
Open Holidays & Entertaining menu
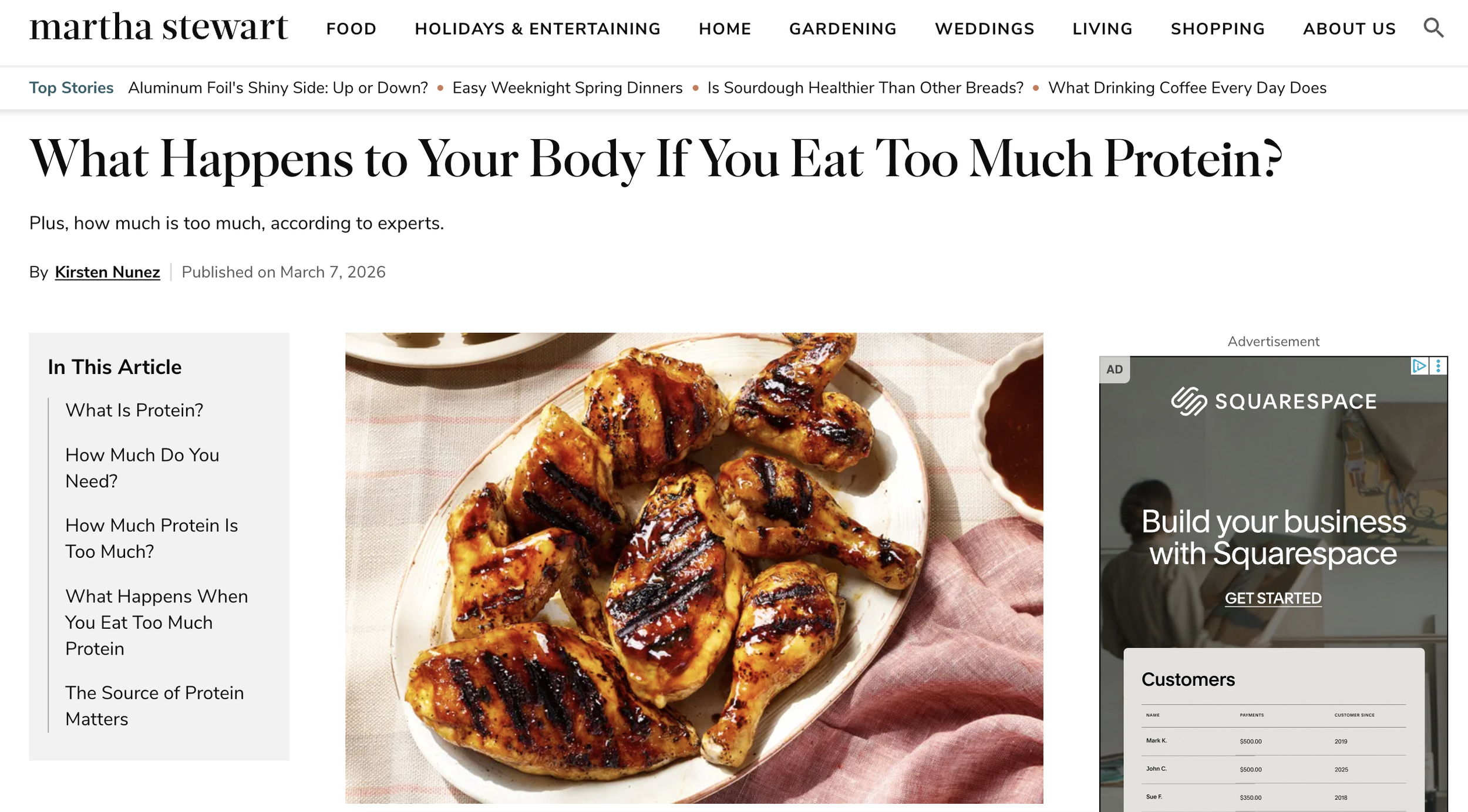point(537,29)
